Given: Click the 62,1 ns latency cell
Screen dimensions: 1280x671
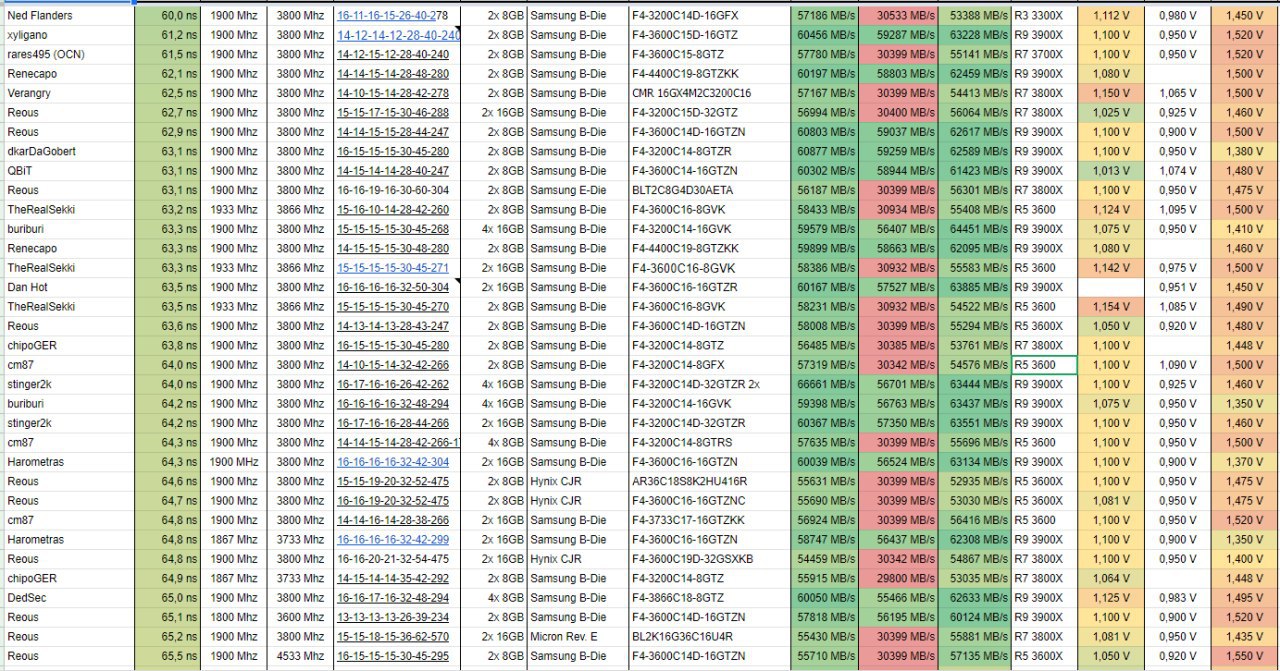Looking at the screenshot, I should pyautogui.click(x=167, y=74).
